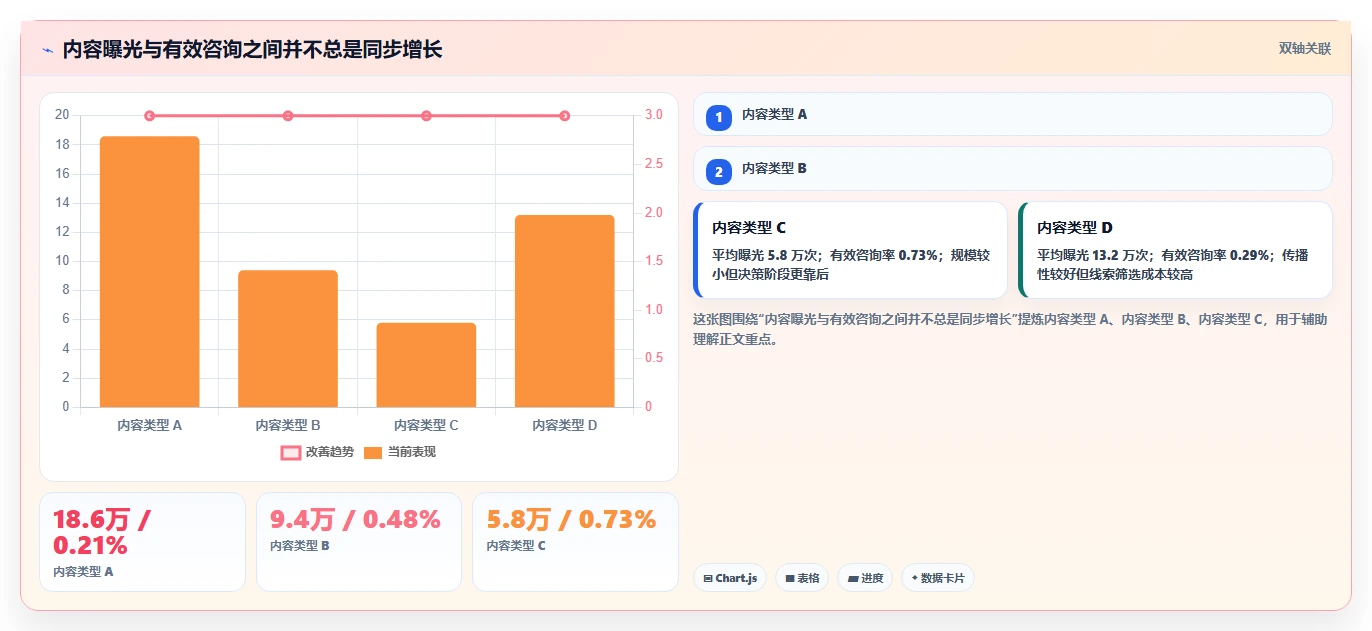
Task: Click the Chart.js tag chip
Action: click(x=730, y=578)
